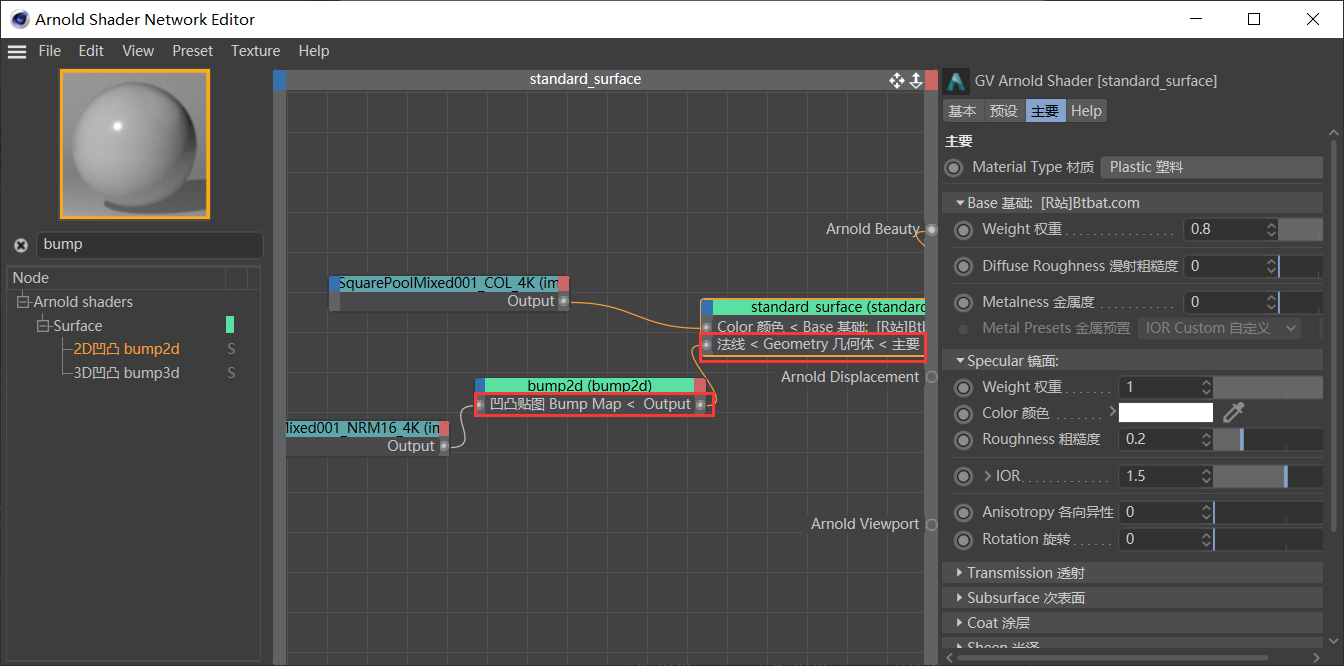Click Arnold Displacement port circle
1344x666 pixels.
click(x=932, y=377)
